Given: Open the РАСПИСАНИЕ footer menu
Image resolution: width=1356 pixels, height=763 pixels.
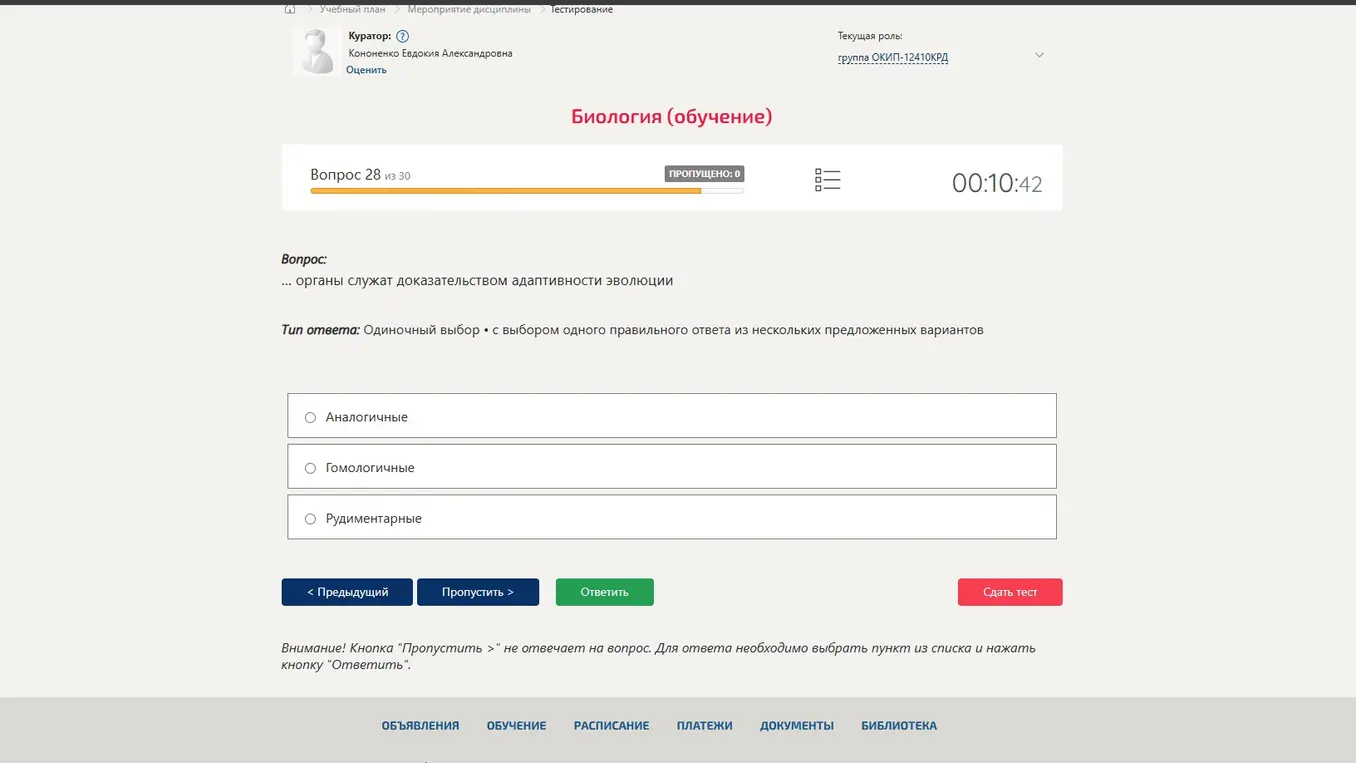Looking at the screenshot, I should [x=611, y=726].
